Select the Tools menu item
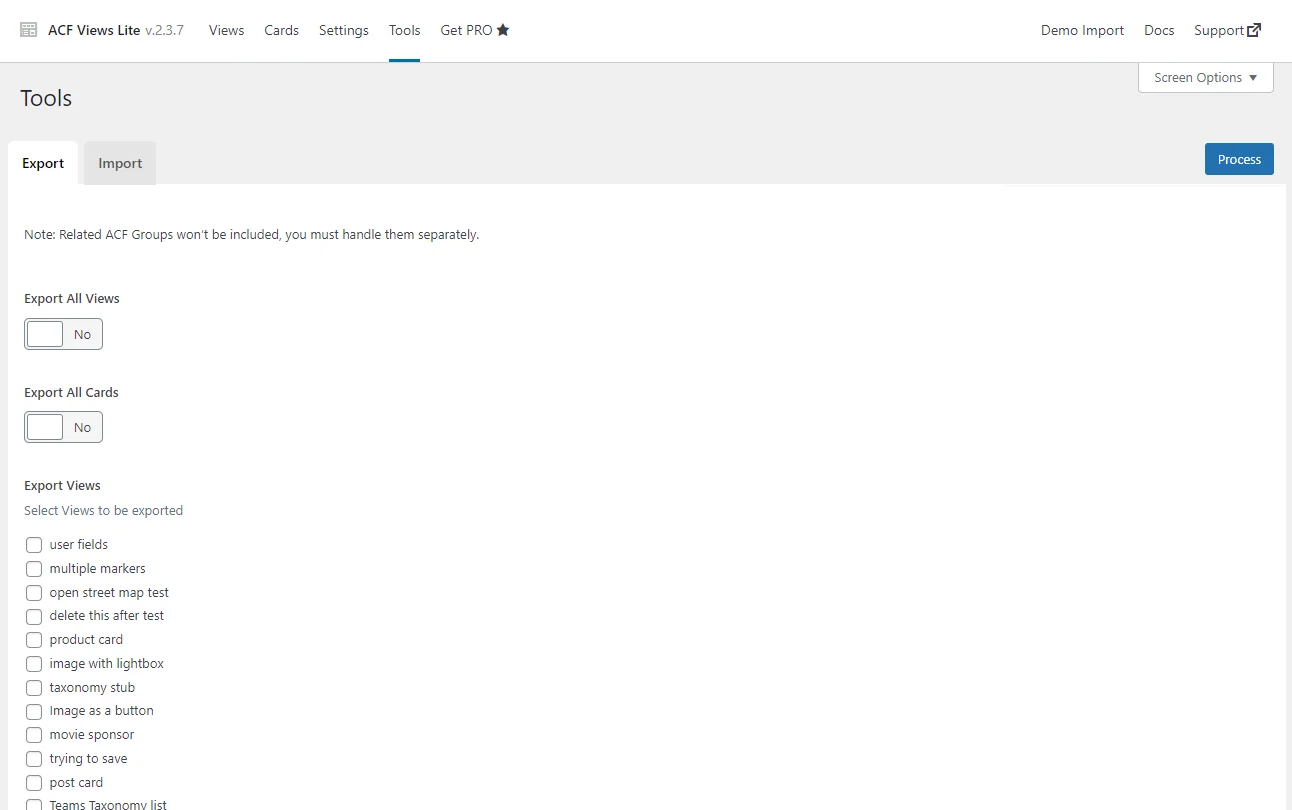 point(405,30)
